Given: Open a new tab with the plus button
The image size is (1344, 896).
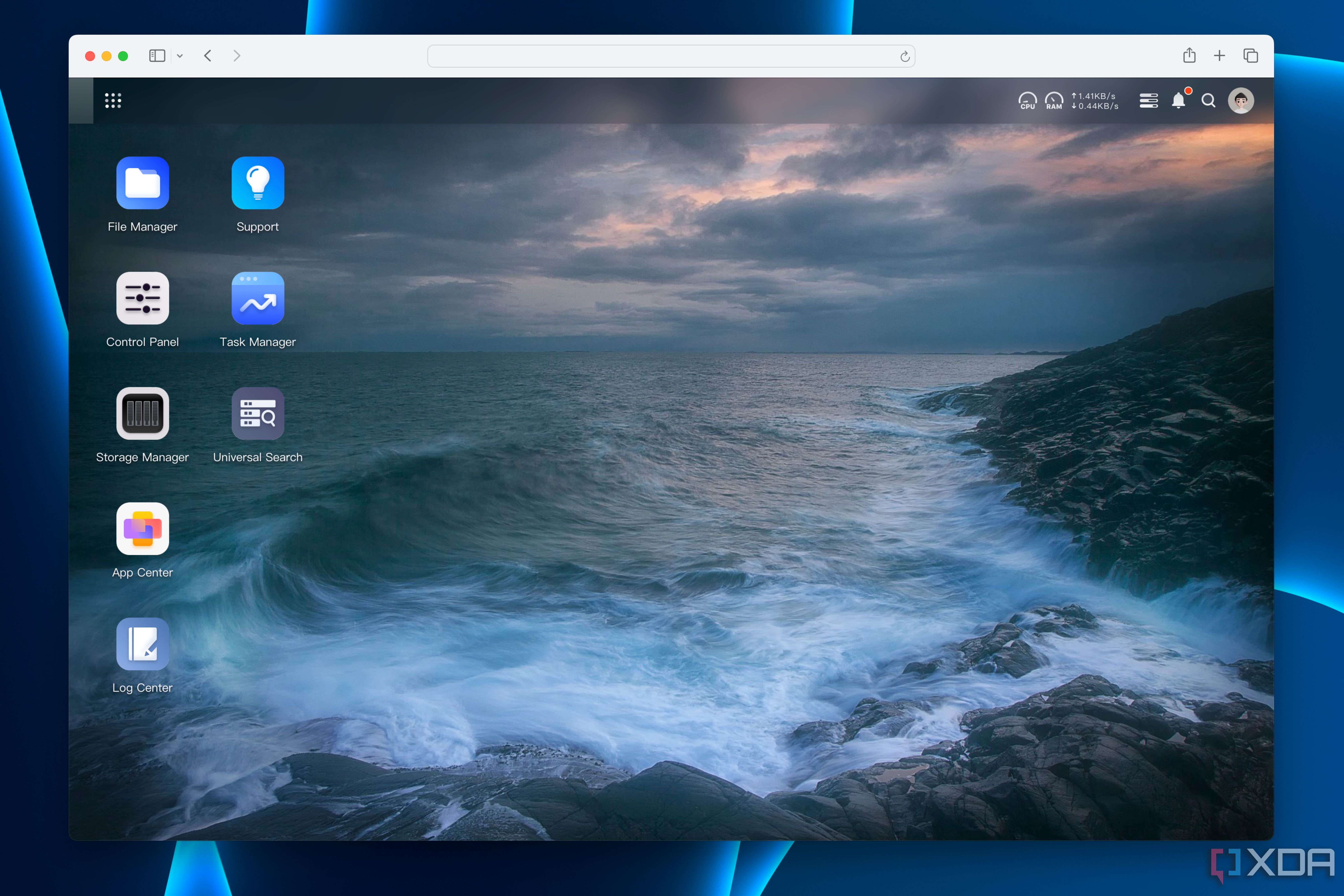Looking at the screenshot, I should point(1219,56).
